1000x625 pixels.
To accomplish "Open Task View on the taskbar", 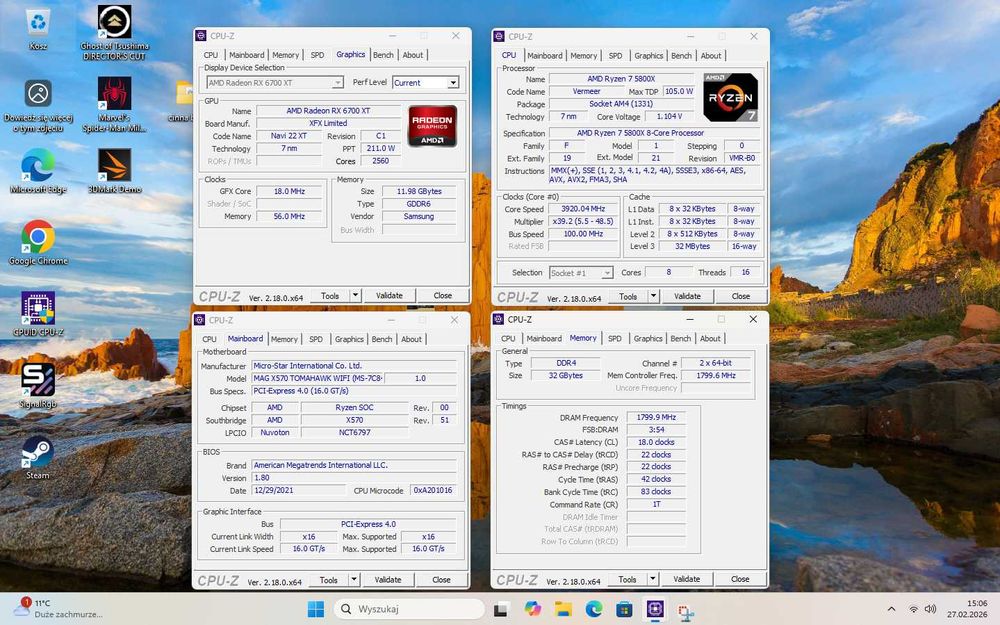I will click(501, 609).
